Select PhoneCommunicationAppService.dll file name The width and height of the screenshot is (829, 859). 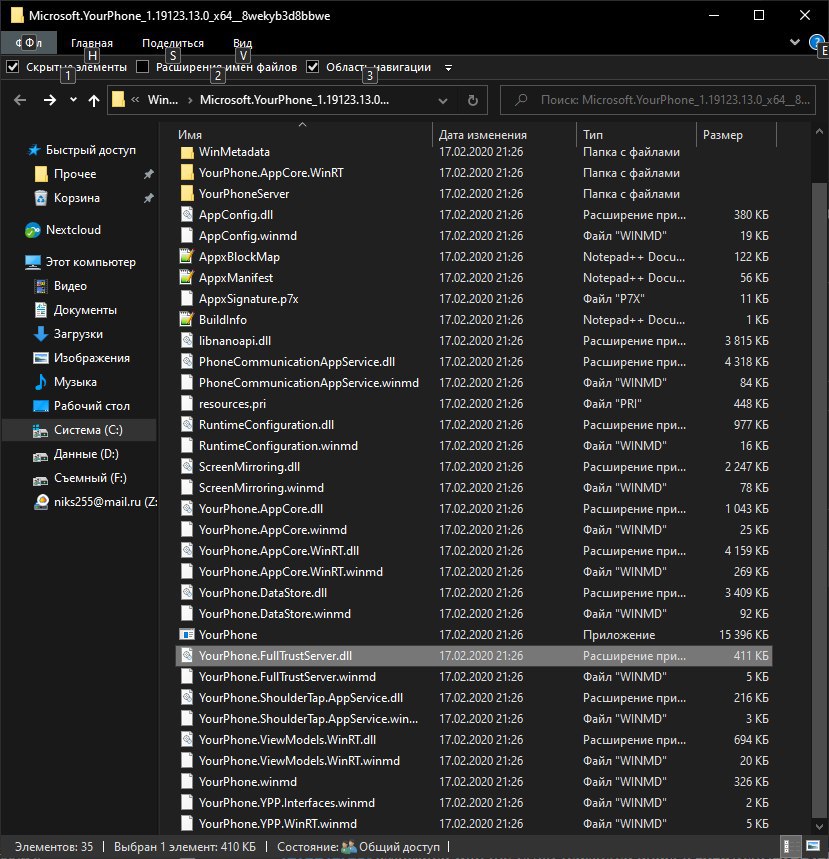[x=296, y=362]
